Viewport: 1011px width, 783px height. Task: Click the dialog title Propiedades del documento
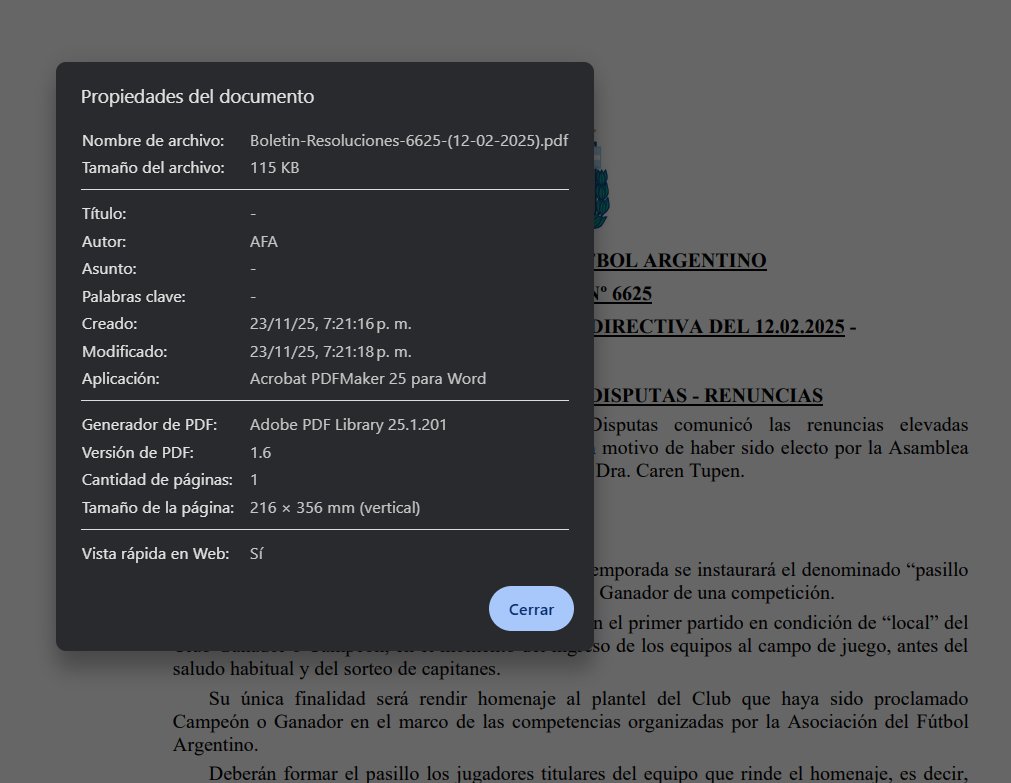coord(197,97)
